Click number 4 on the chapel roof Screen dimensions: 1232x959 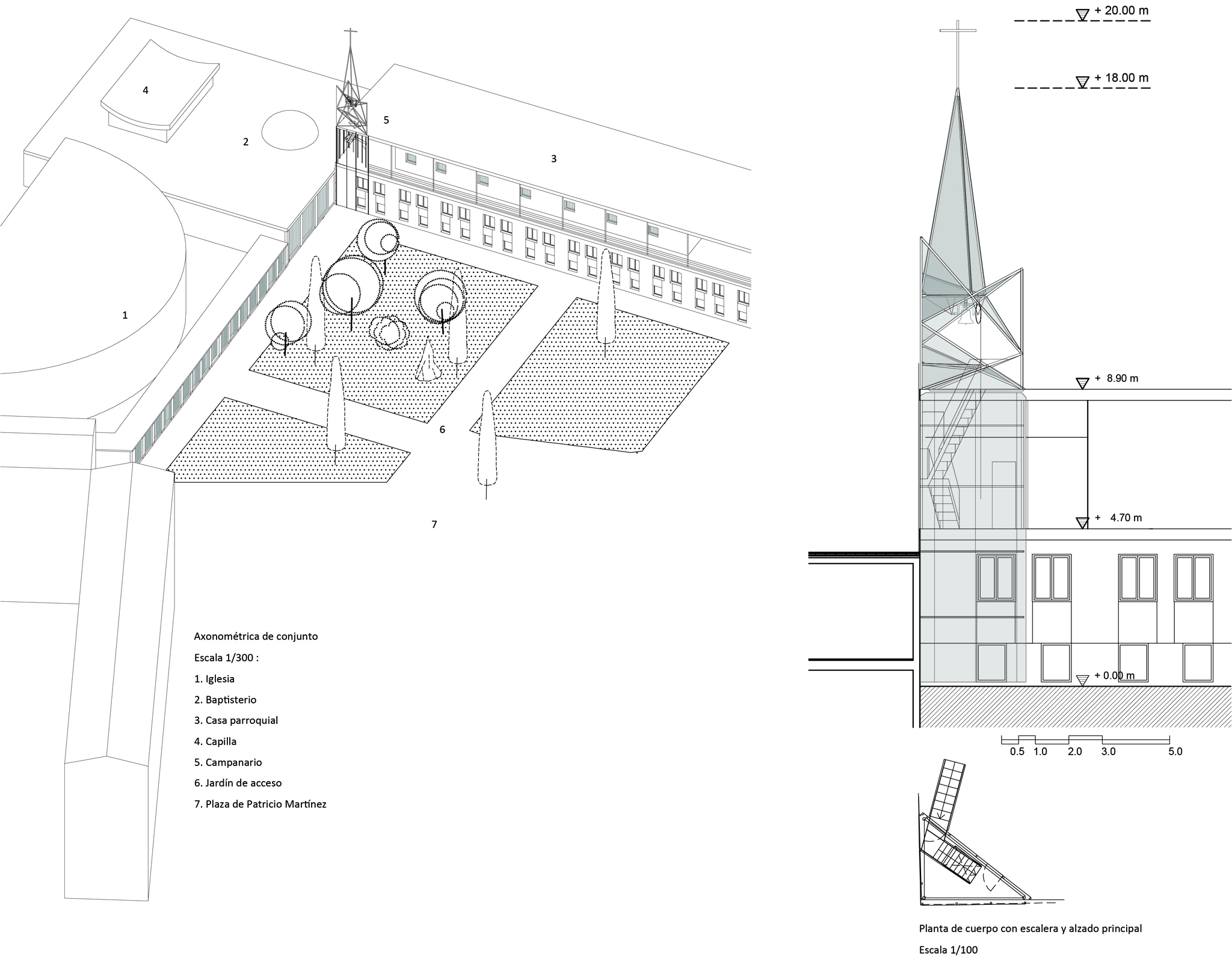pos(145,90)
